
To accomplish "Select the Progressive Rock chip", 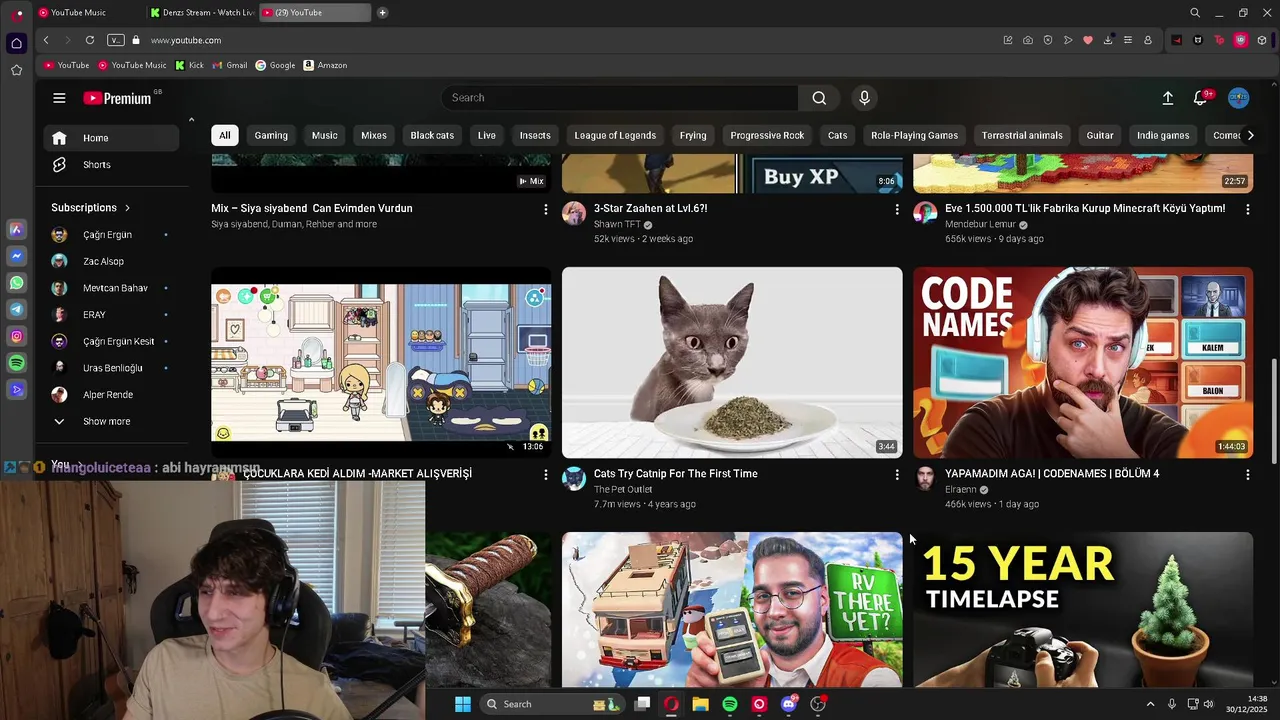I will click(x=767, y=135).
